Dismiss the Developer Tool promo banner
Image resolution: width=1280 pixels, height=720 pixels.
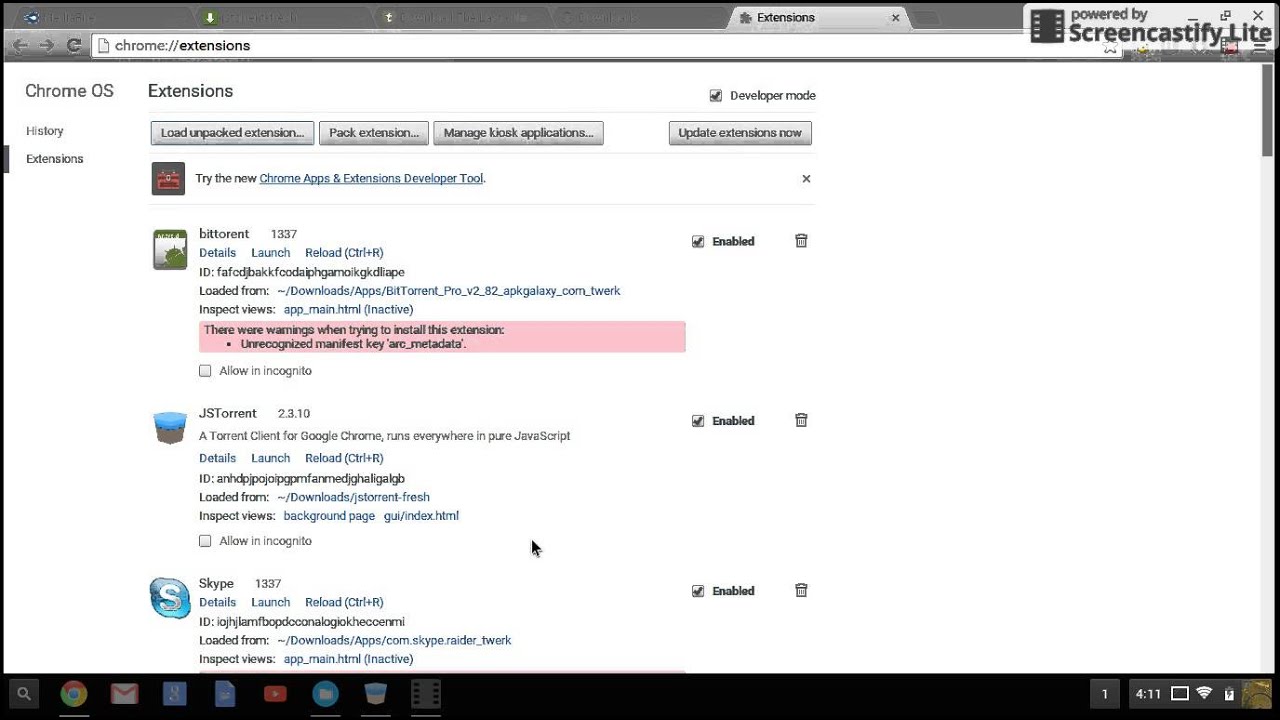[806, 179]
